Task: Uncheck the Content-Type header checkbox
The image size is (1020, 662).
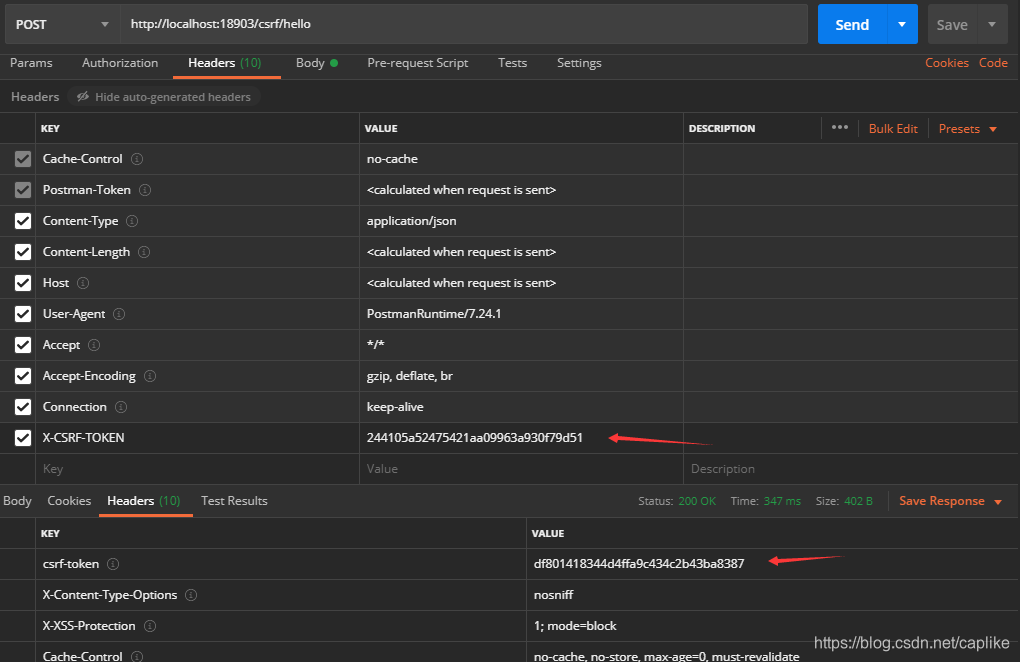Action: click(22, 220)
